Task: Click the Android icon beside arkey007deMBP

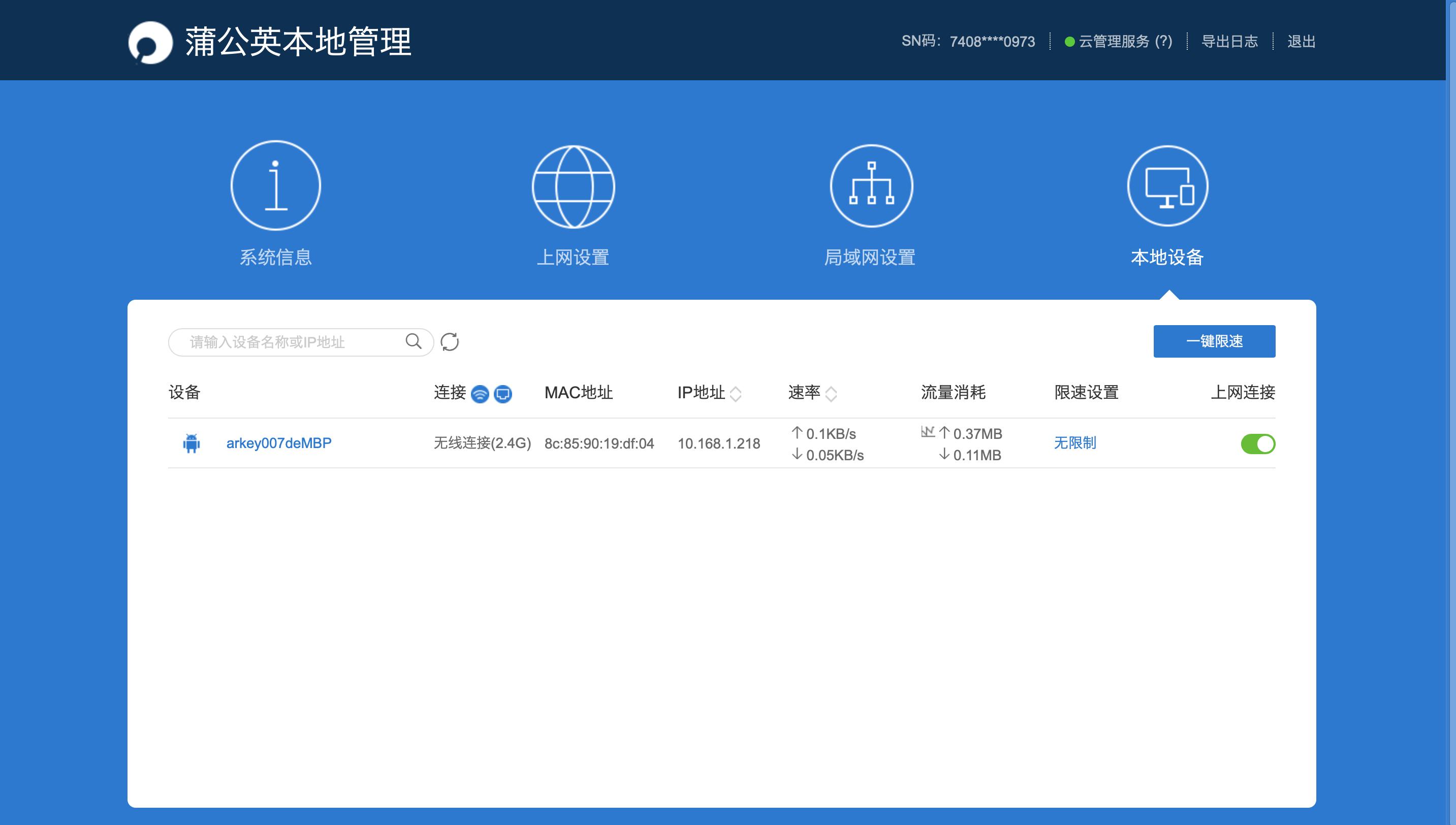Action: coord(192,443)
